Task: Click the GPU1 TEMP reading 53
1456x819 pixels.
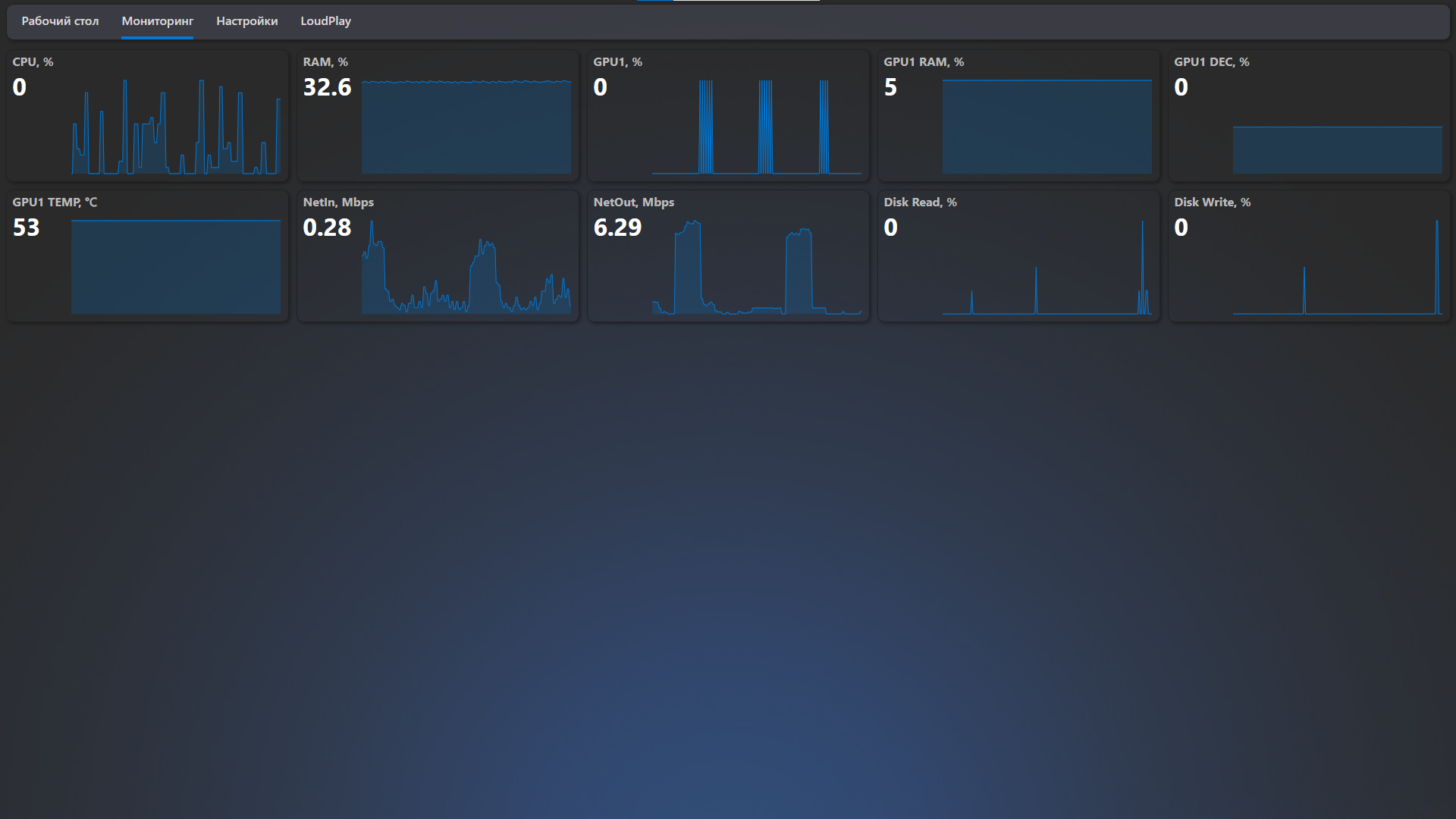Action: tap(26, 227)
